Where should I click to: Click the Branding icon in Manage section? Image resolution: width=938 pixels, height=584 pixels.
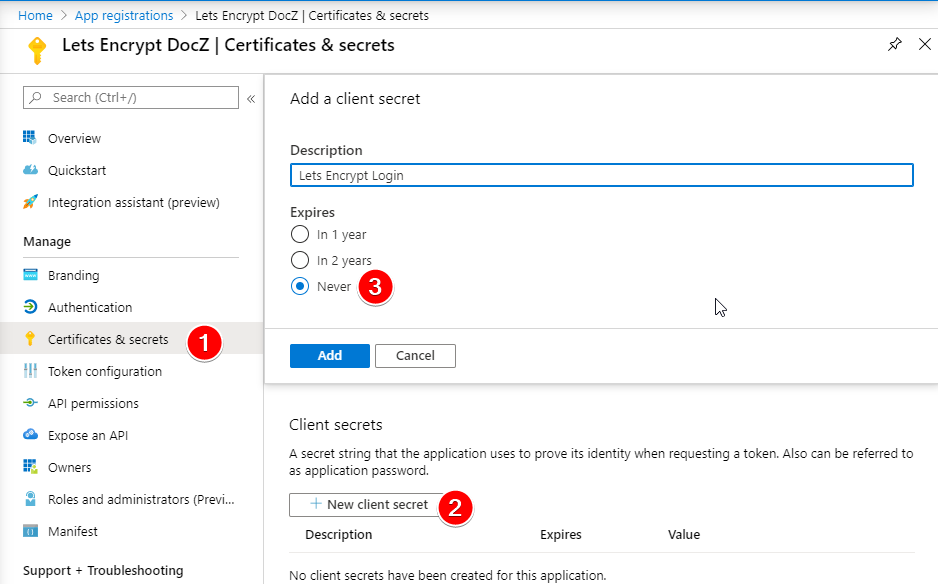coord(30,275)
